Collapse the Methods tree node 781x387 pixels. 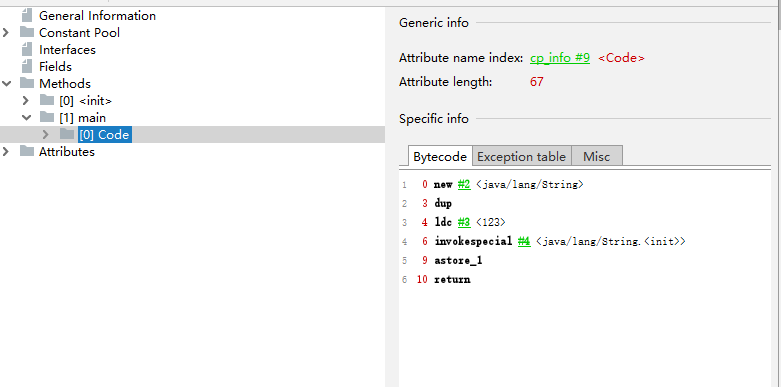6,84
